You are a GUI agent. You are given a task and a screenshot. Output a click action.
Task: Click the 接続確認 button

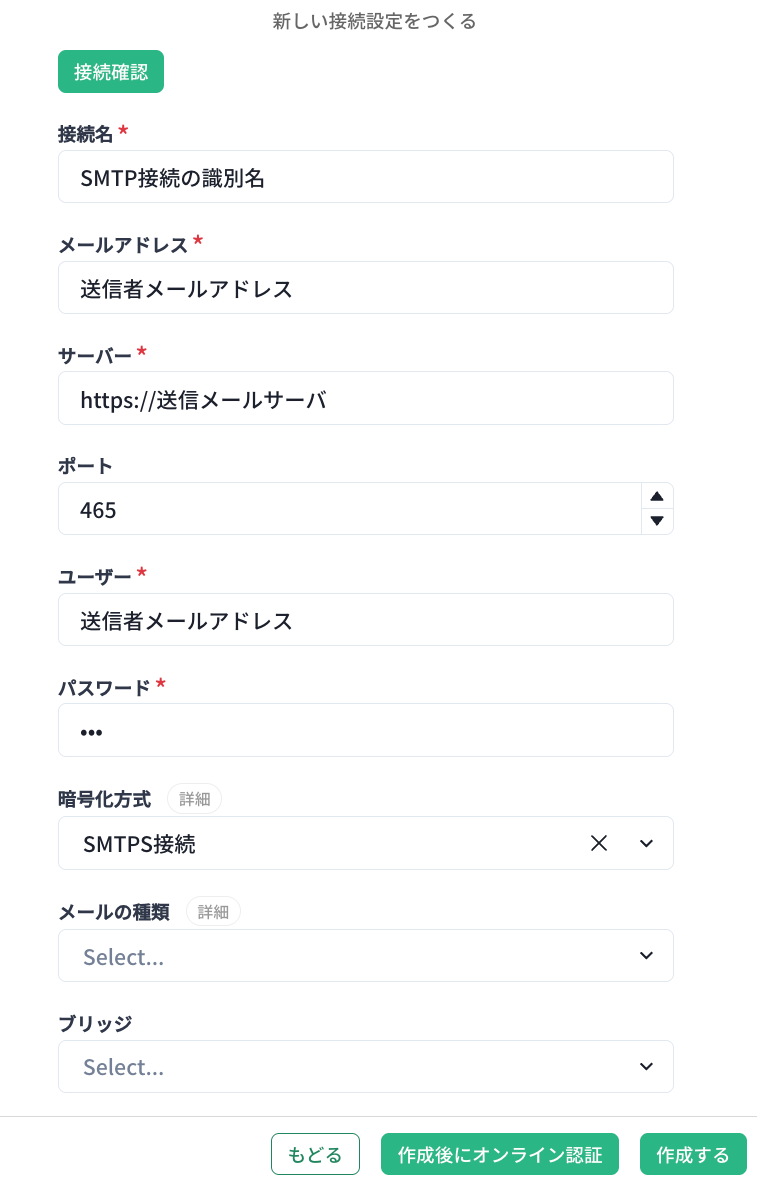click(110, 72)
